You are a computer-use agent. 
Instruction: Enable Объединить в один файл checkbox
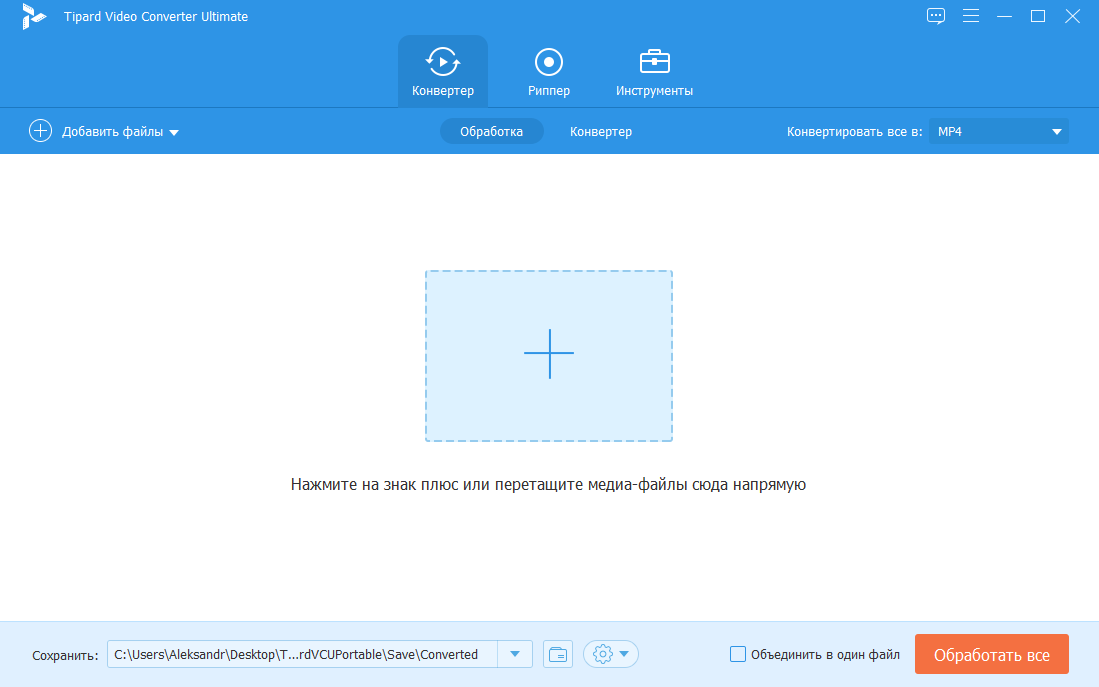point(738,655)
